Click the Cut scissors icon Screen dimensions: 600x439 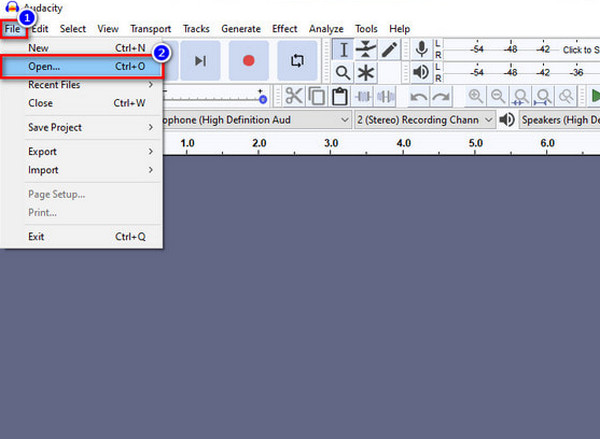click(294, 96)
